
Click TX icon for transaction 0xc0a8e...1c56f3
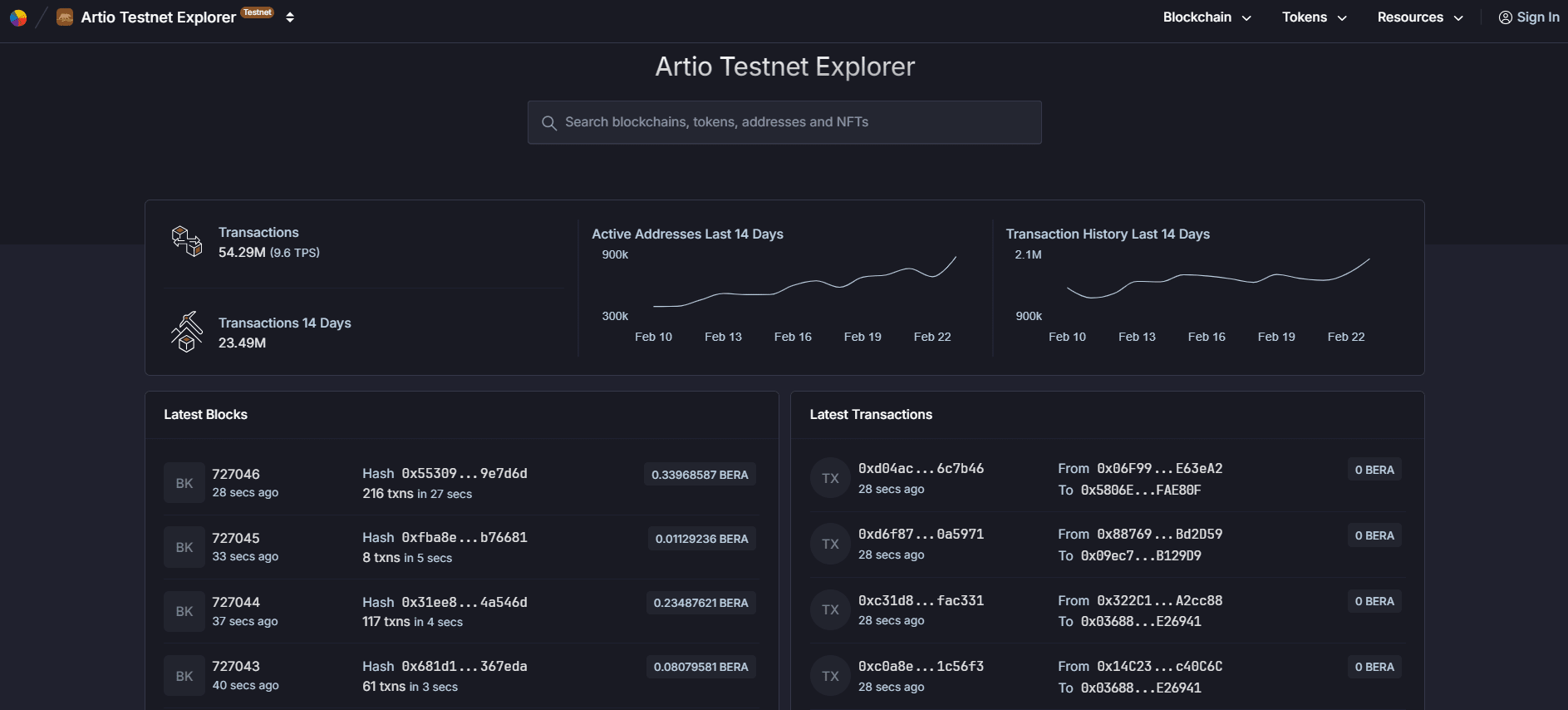[830, 676]
